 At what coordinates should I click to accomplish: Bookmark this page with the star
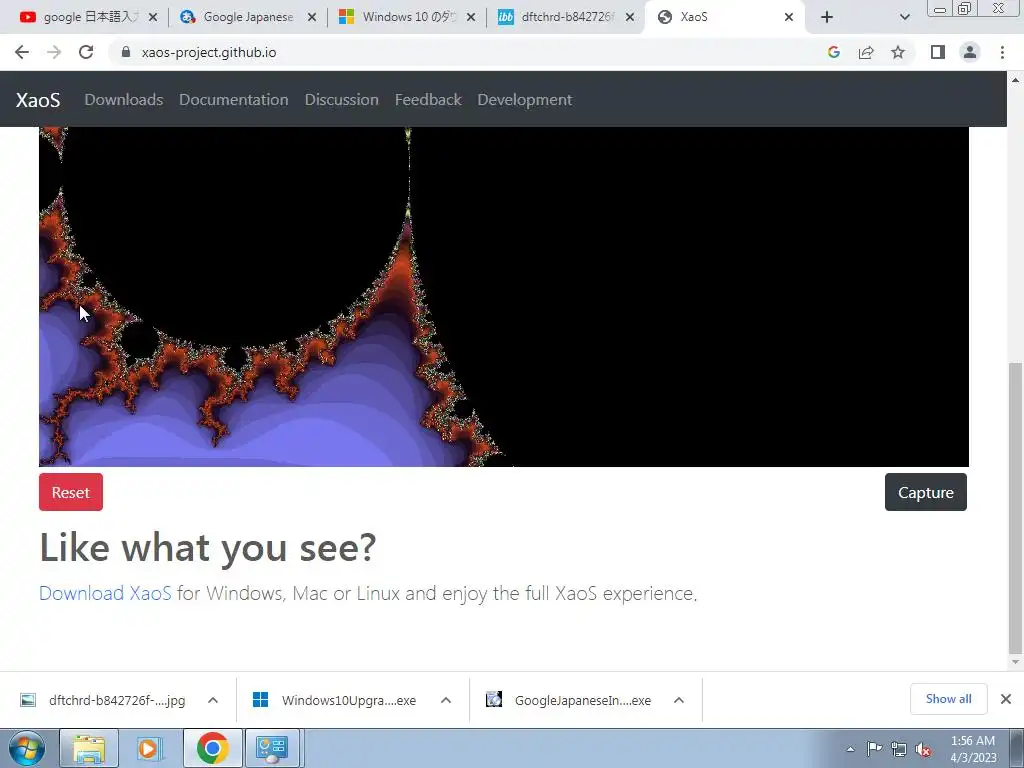(x=898, y=52)
